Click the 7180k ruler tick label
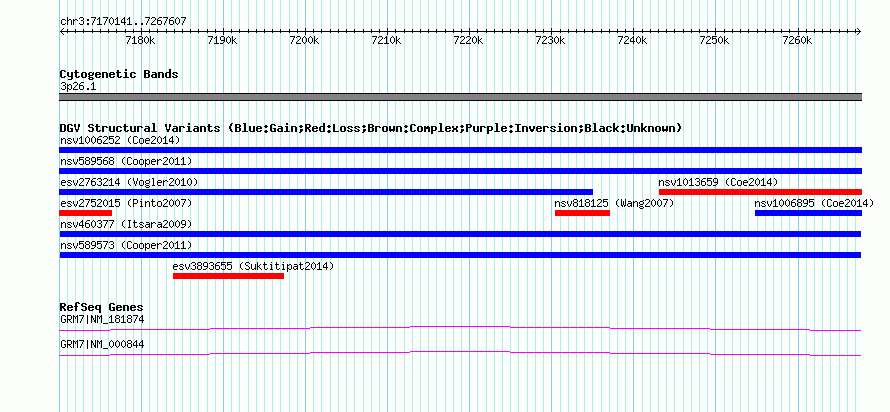 coord(140,41)
